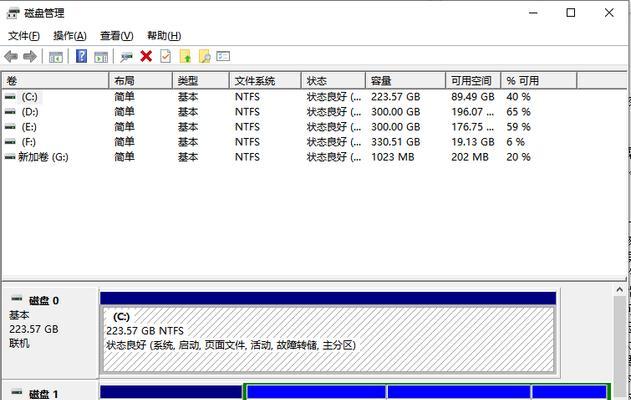The height and width of the screenshot is (400, 631).
Task: Sort by the 状态 column header
Action: point(334,81)
